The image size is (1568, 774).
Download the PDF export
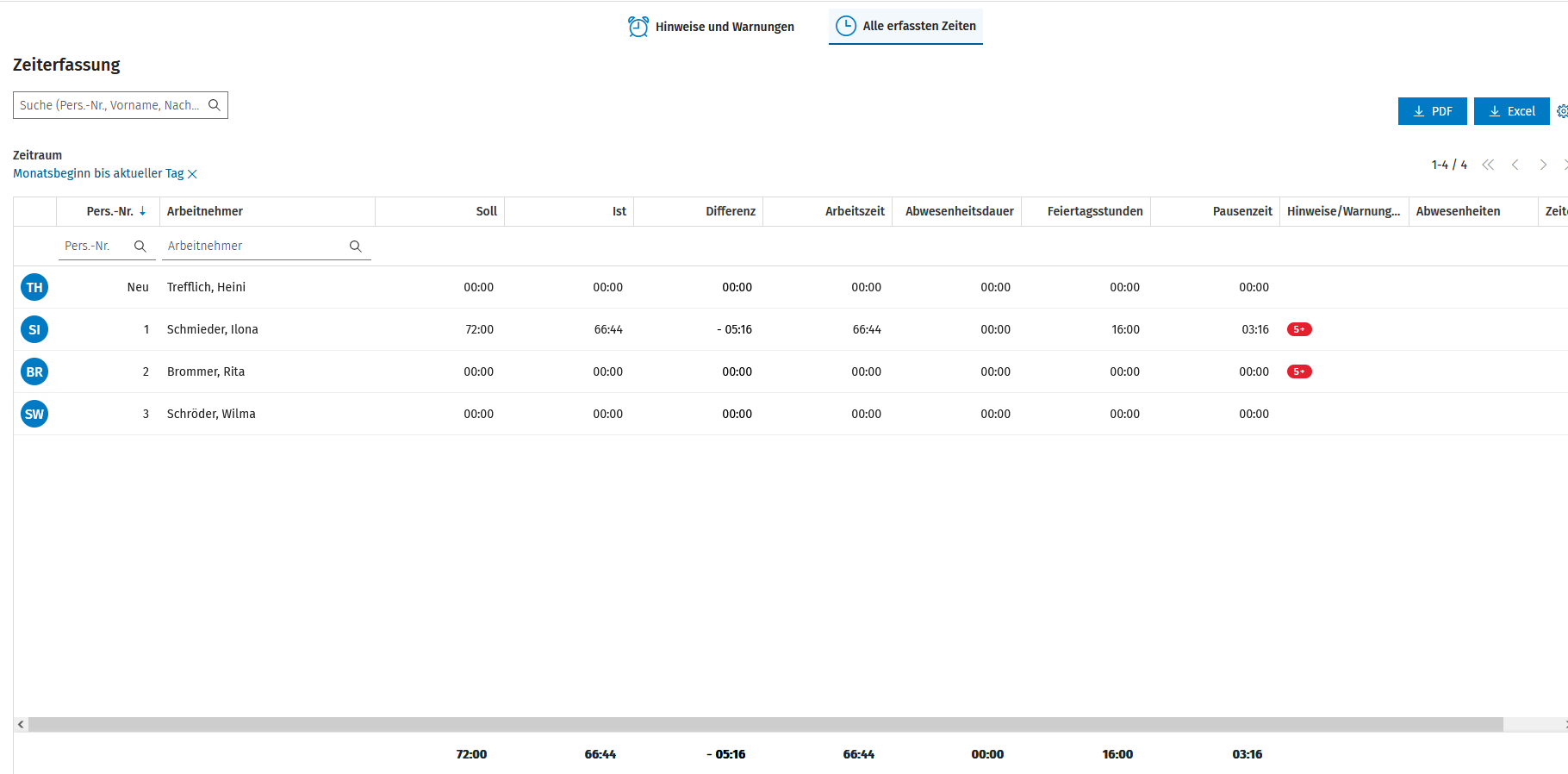coord(1432,111)
